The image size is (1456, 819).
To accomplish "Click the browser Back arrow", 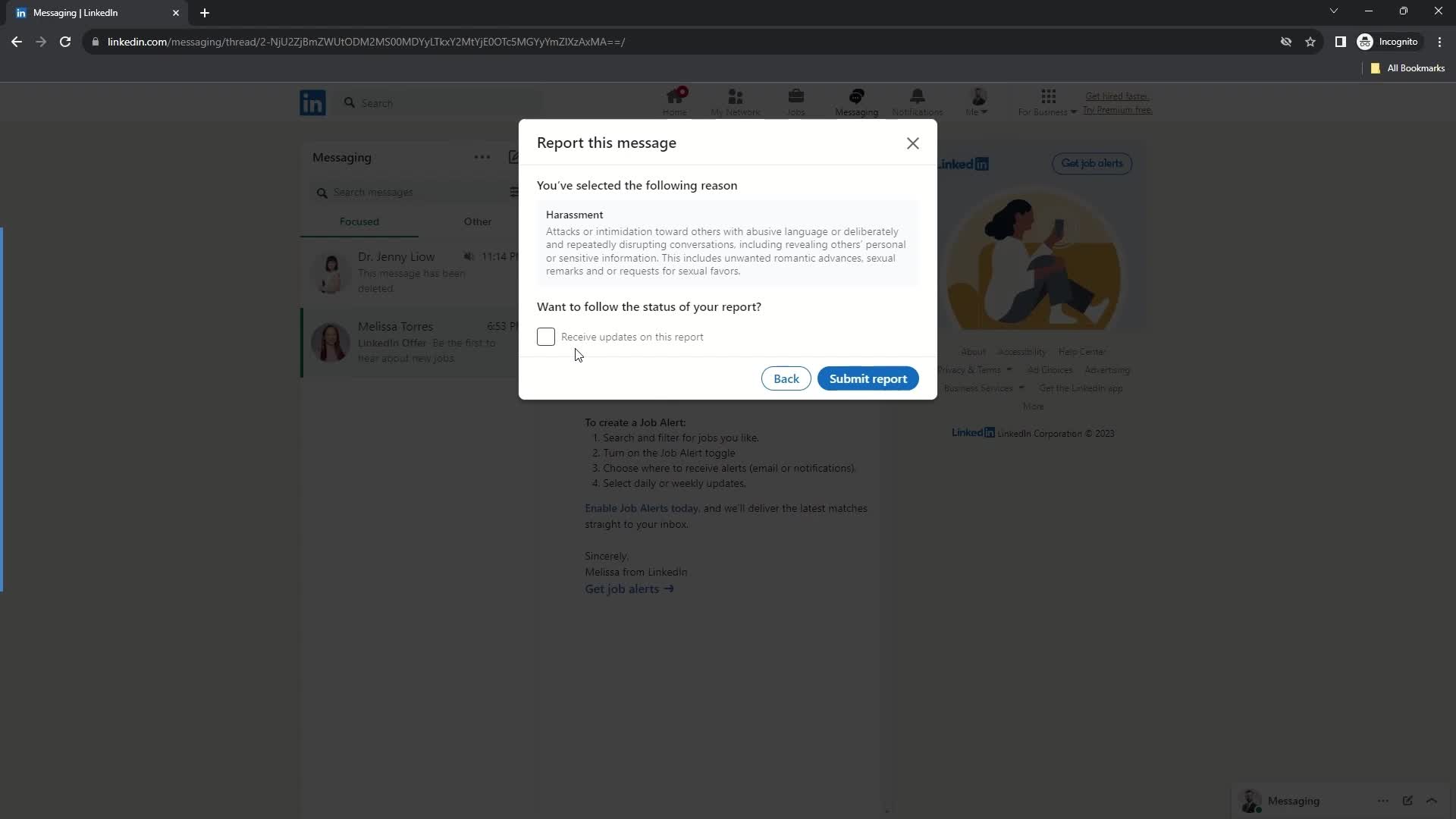I will point(17,42).
